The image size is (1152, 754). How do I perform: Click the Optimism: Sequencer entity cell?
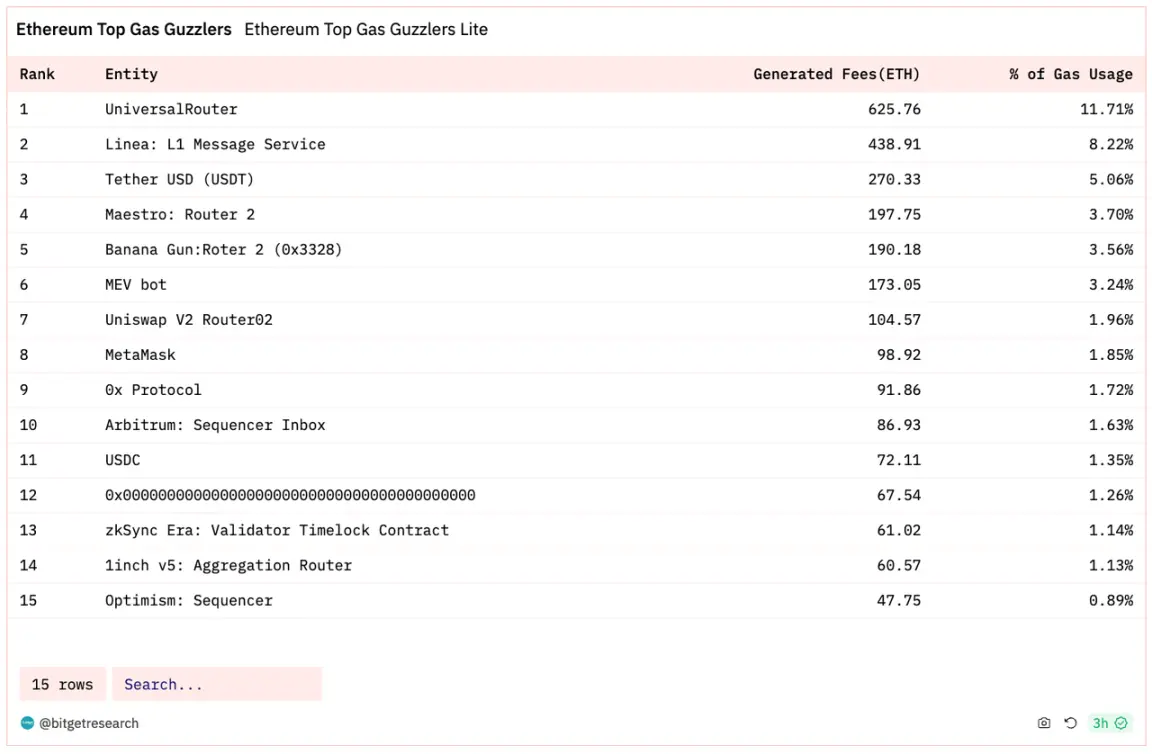pyautogui.click(x=189, y=601)
